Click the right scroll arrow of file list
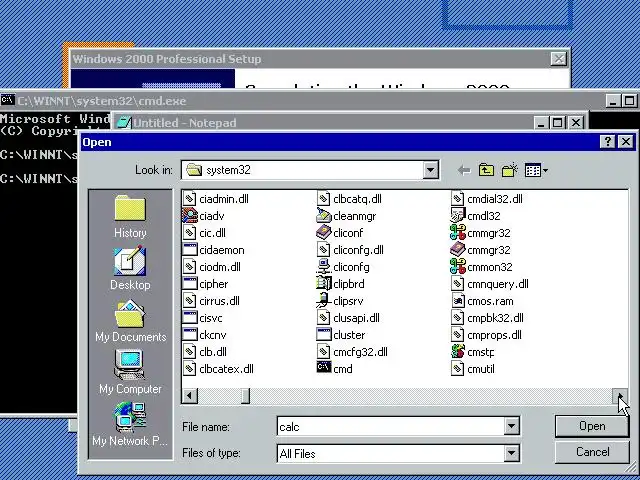The width and height of the screenshot is (640, 480). point(620,396)
